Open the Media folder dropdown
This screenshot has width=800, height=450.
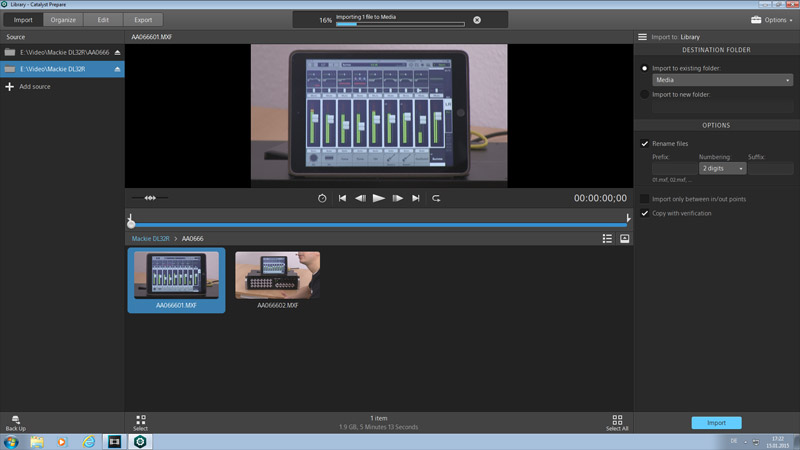click(x=722, y=79)
